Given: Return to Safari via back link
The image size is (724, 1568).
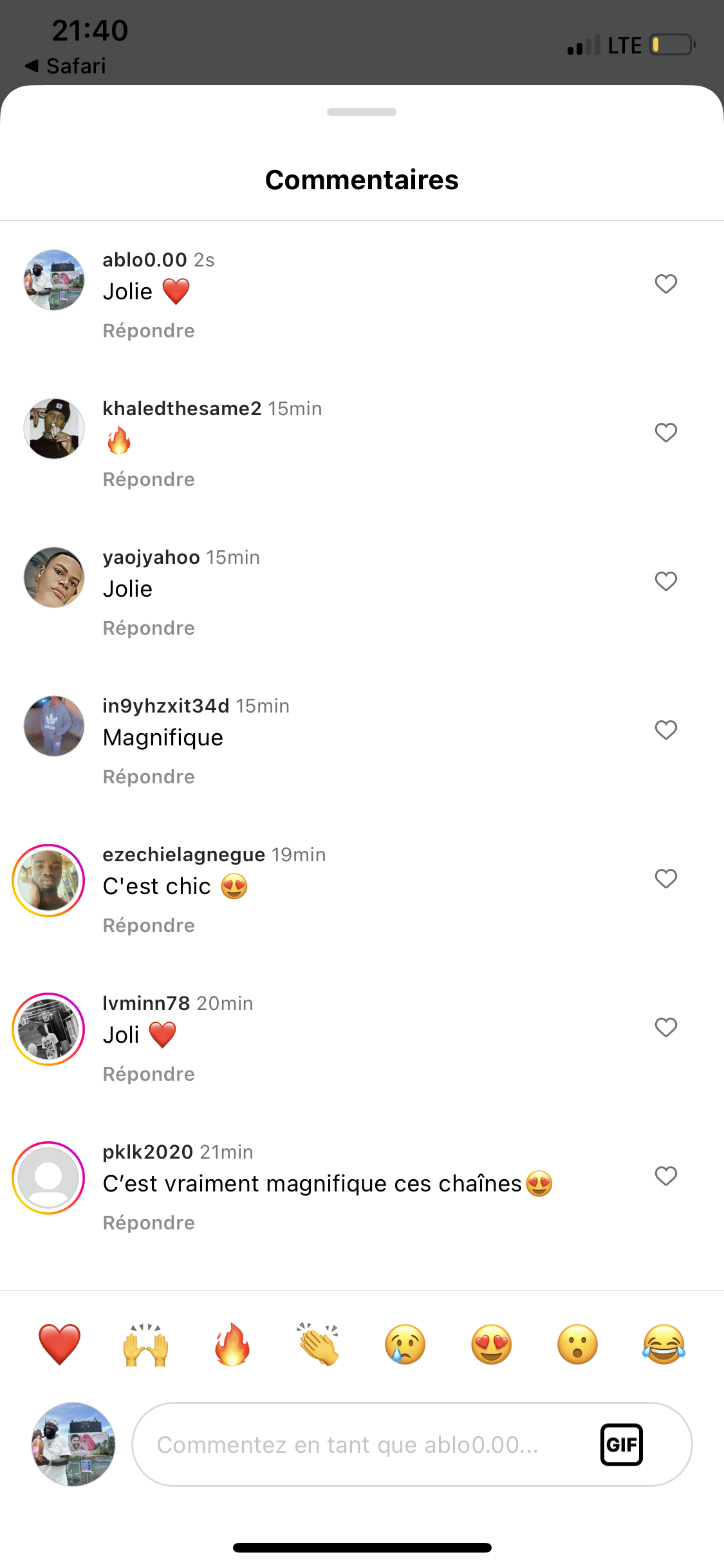Looking at the screenshot, I should coord(66,66).
